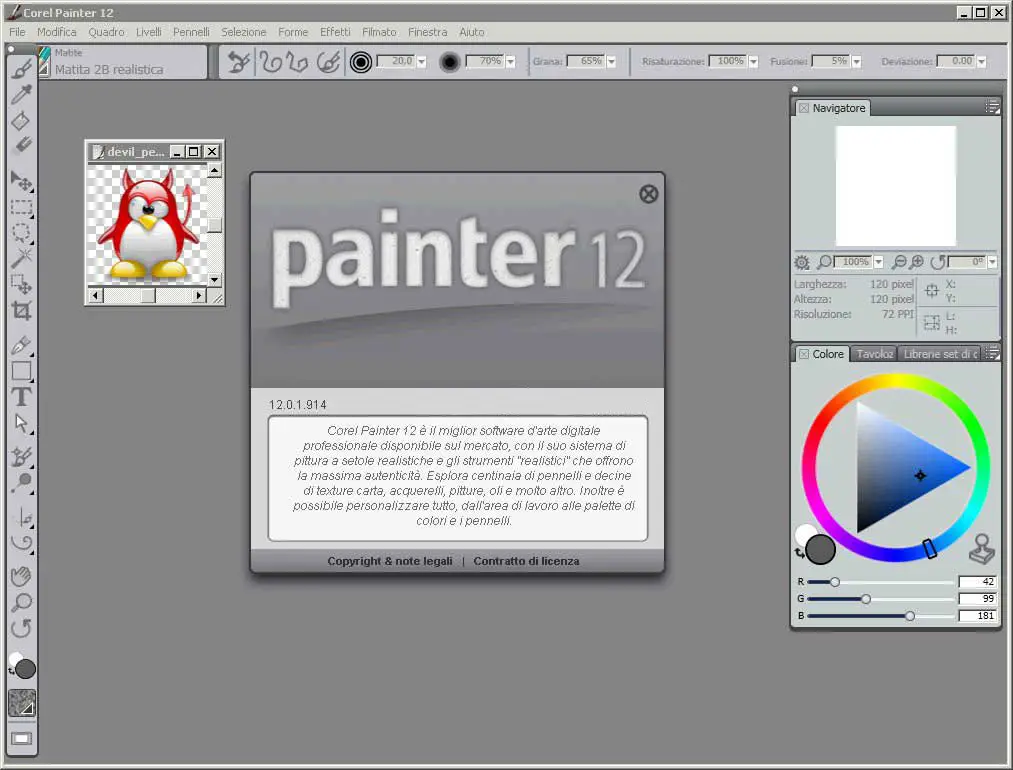Select the Magnifier tool in toolbox
Image resolution: width=1013 pixels, height=770 pixels.
[21, 602]
